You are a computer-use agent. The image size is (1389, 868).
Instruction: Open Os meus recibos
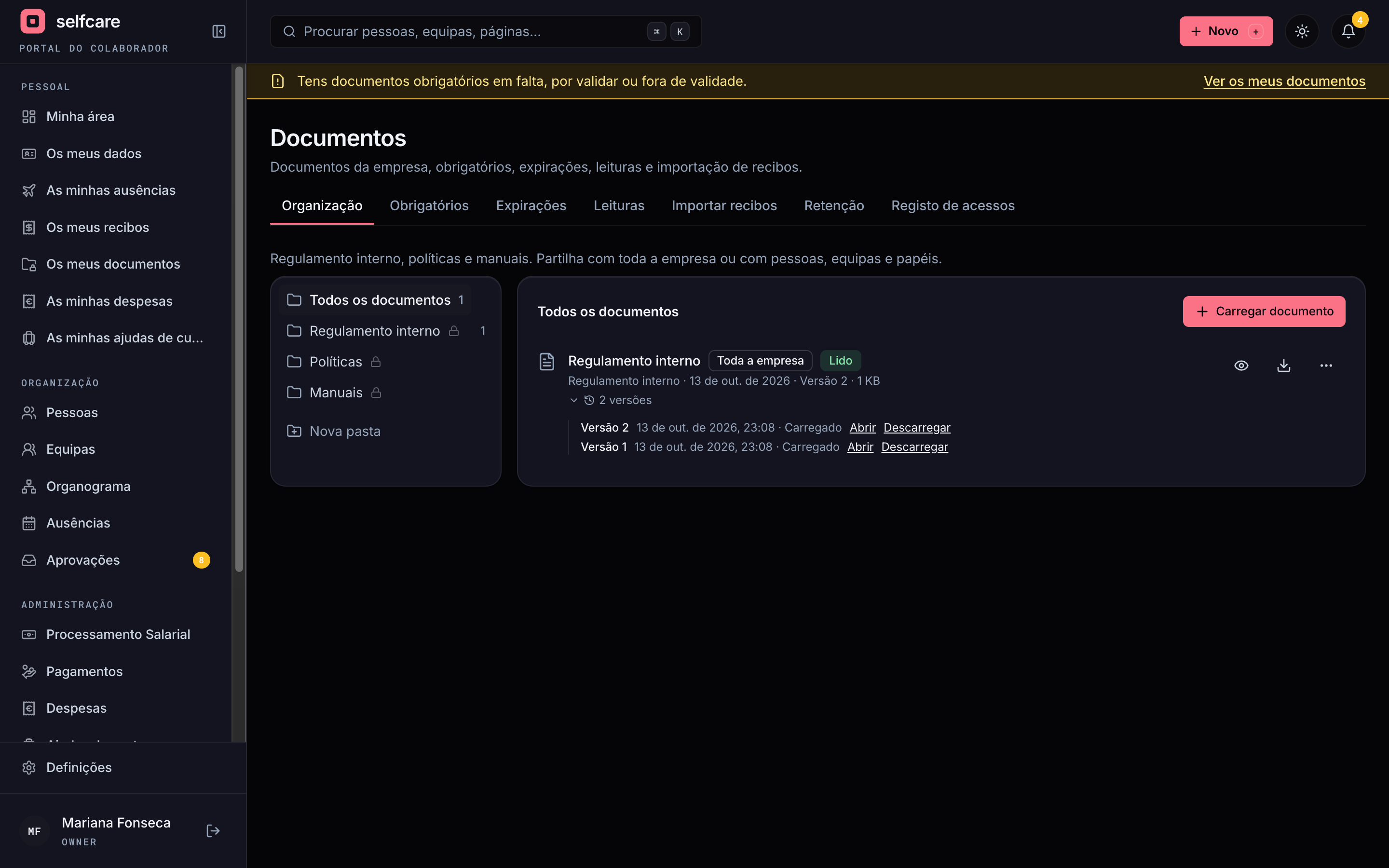115,227
